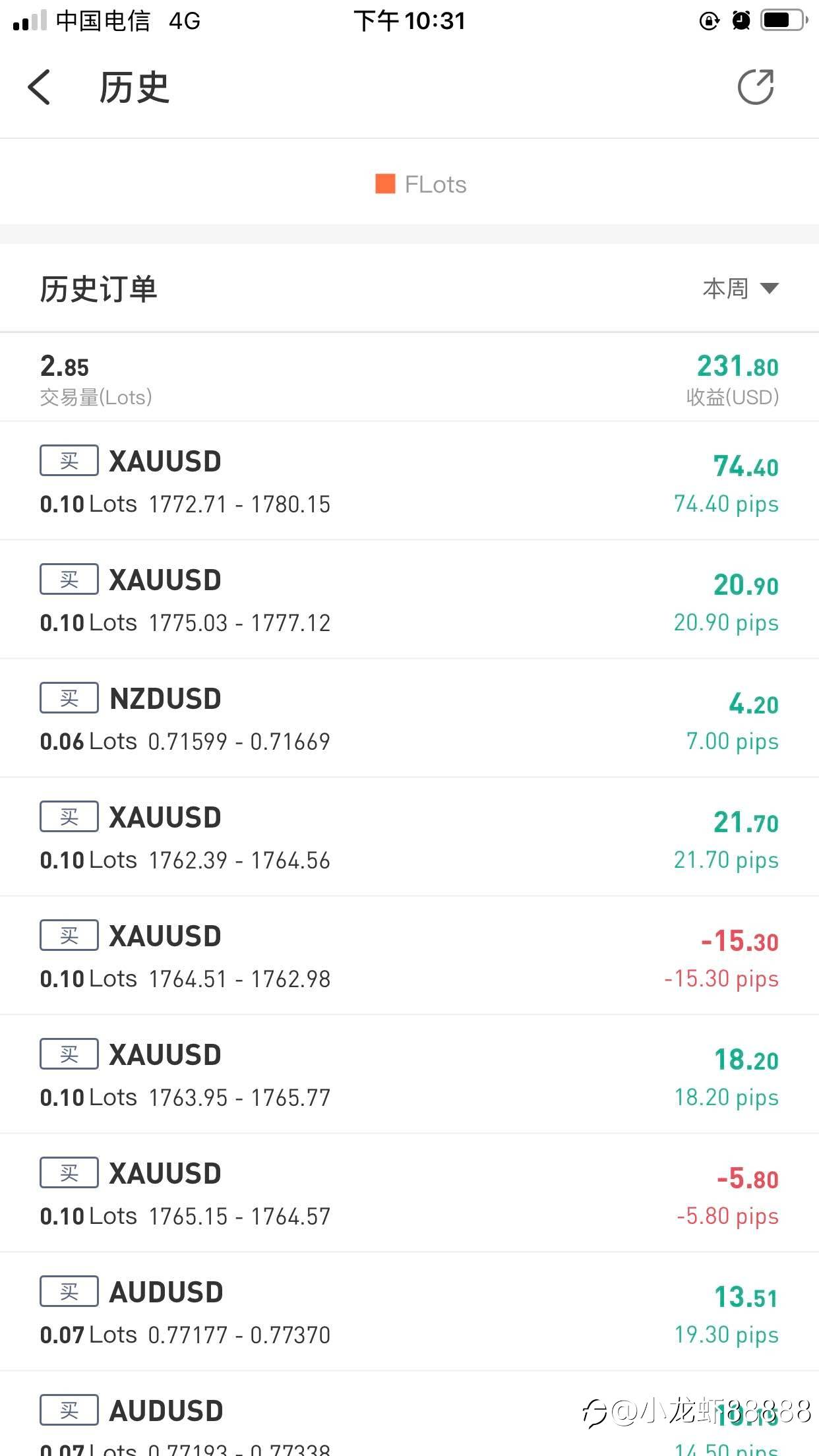Select the NZDUSD 0.06 Lots order
The height and width of the screenshot is (1456, 819).
pyautogui.click(x=409, y=719)
